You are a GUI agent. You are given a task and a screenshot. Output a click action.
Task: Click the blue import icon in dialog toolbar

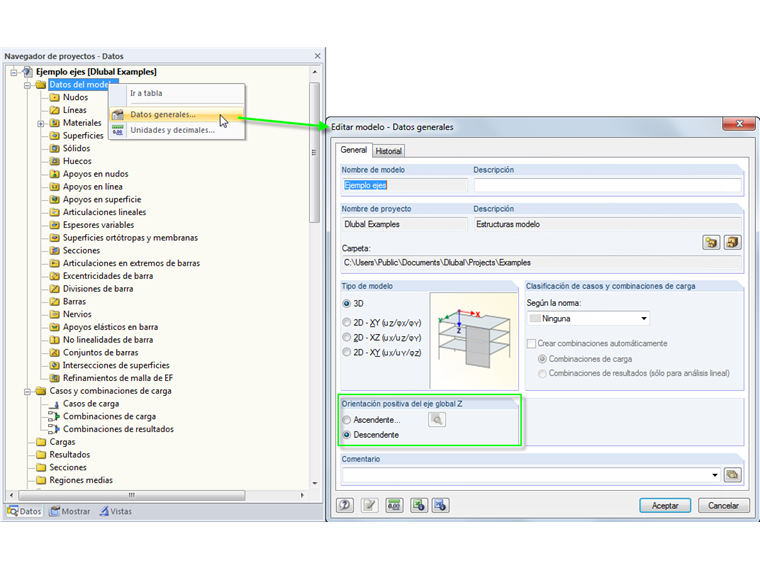pyautogui.click(x=441, y=505)
